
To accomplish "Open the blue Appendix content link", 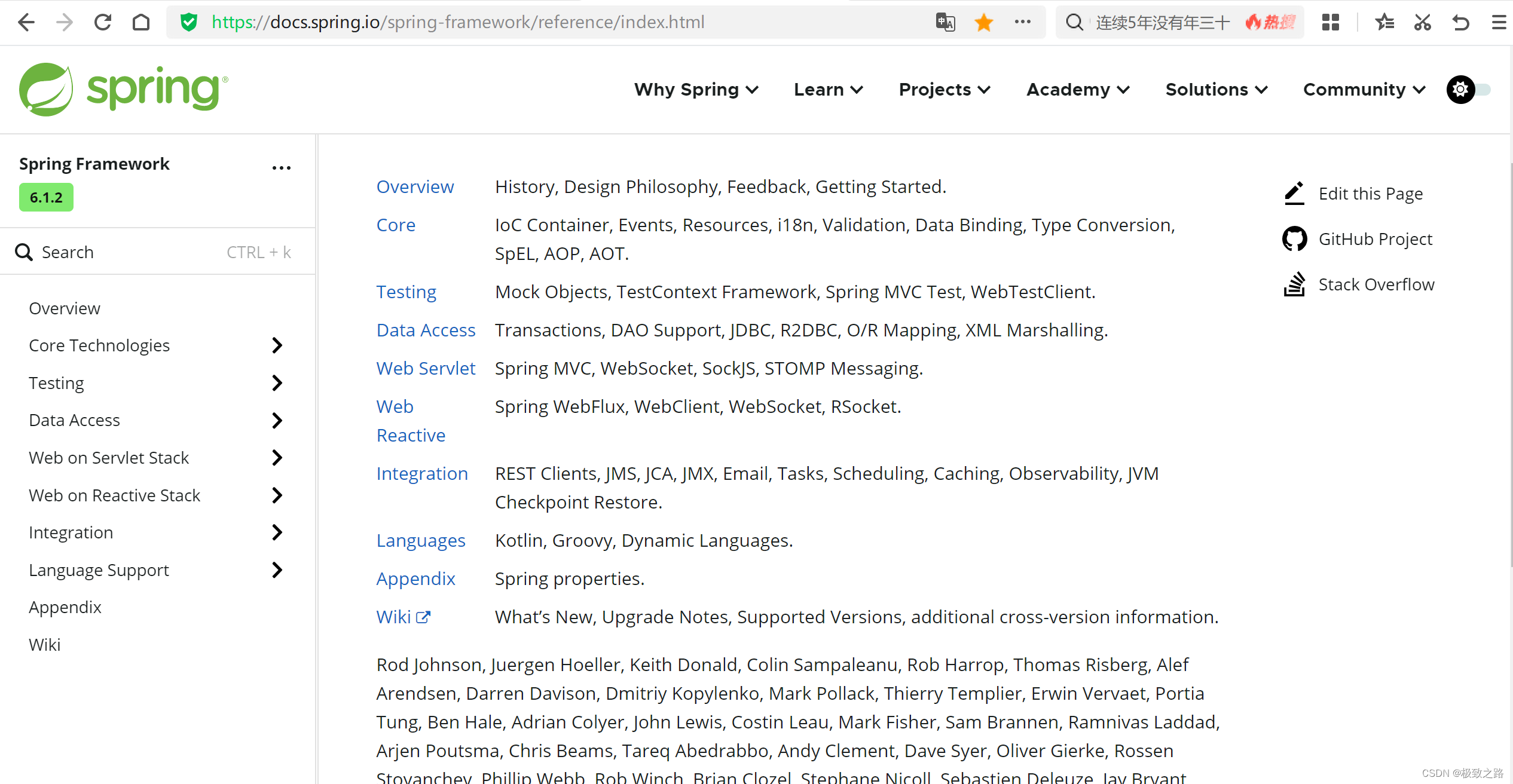I will [x=415, y=579].
